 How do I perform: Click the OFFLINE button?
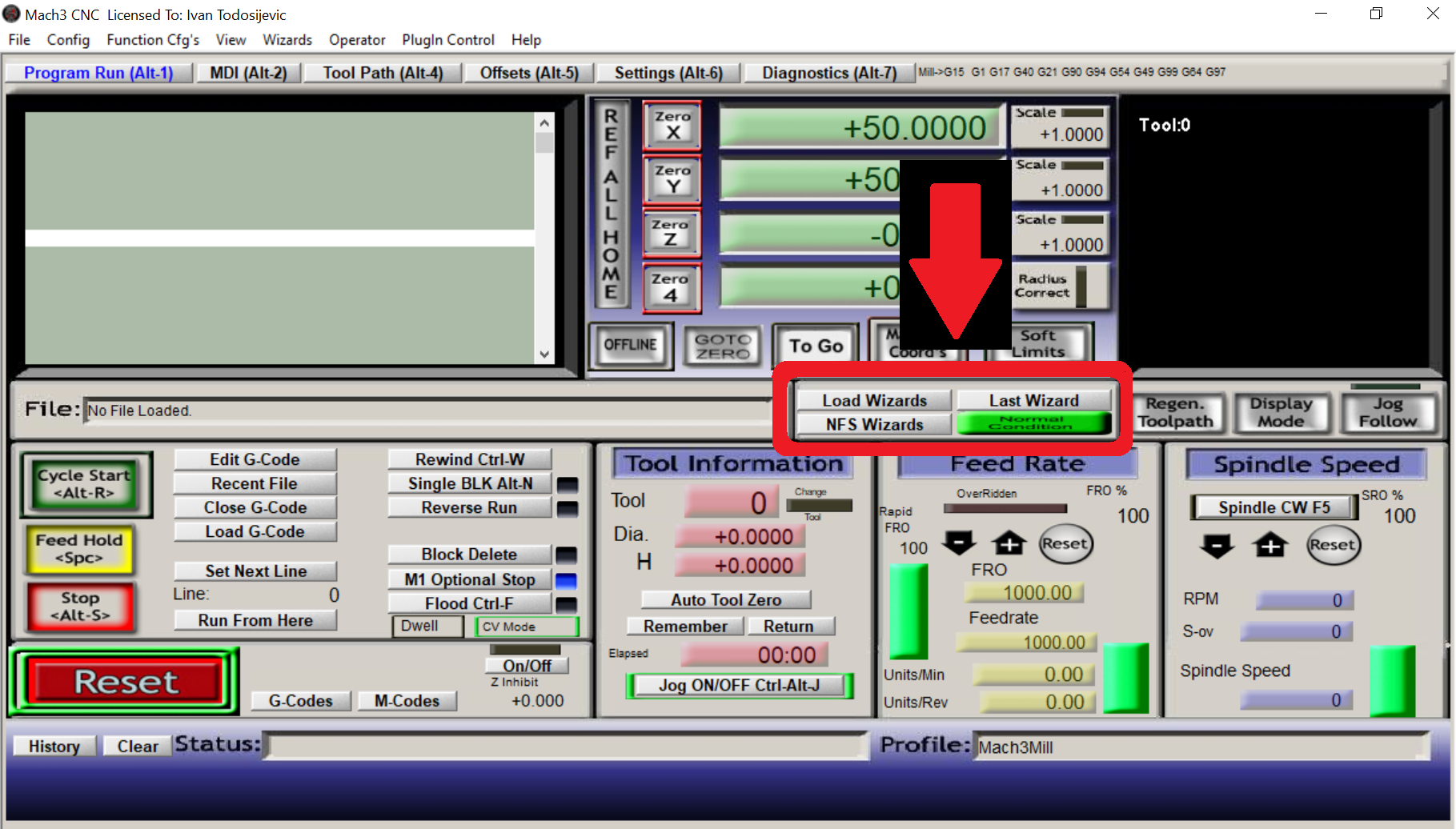pyautogui.click(x=630, y=345)
